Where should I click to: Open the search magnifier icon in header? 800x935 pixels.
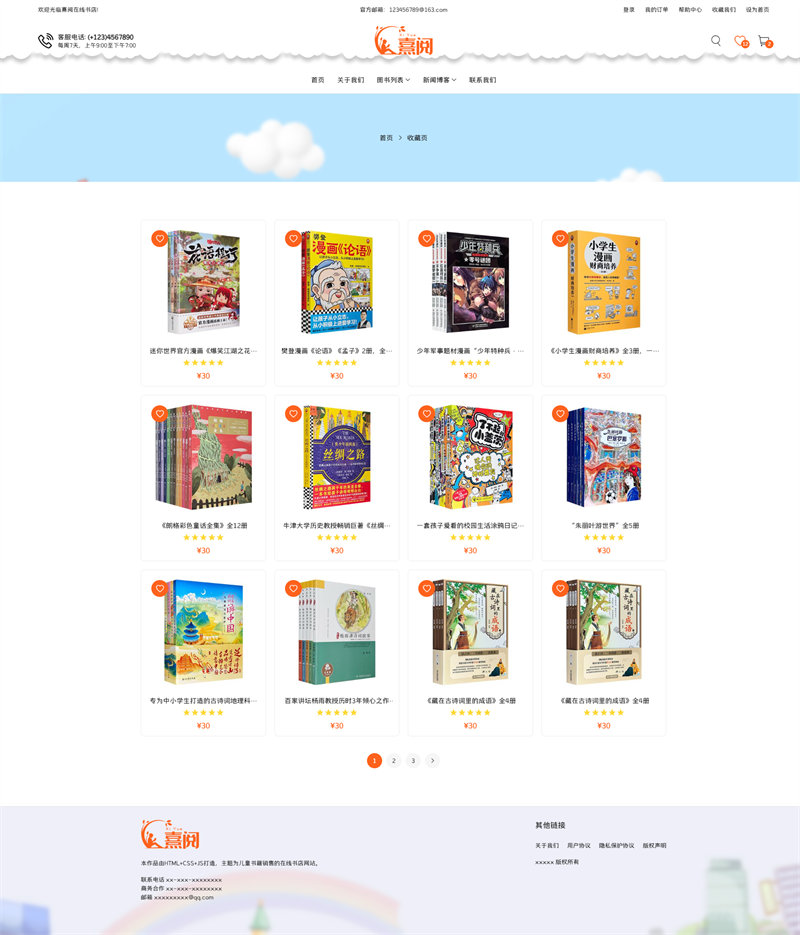(x=715, y=41)
